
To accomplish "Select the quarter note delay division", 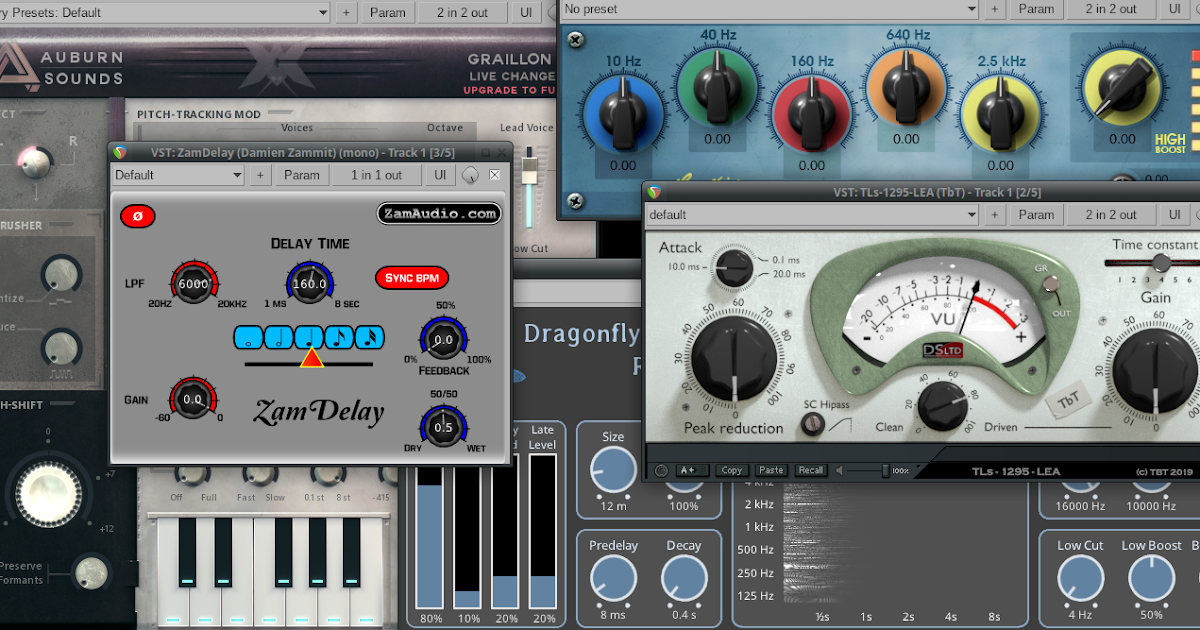I will point(310,338).
